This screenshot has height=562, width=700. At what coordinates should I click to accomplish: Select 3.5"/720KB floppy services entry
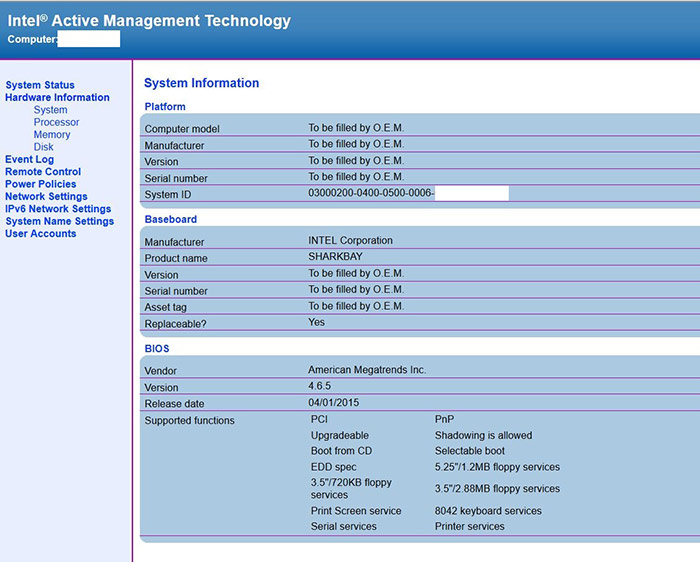click(351, 489)
